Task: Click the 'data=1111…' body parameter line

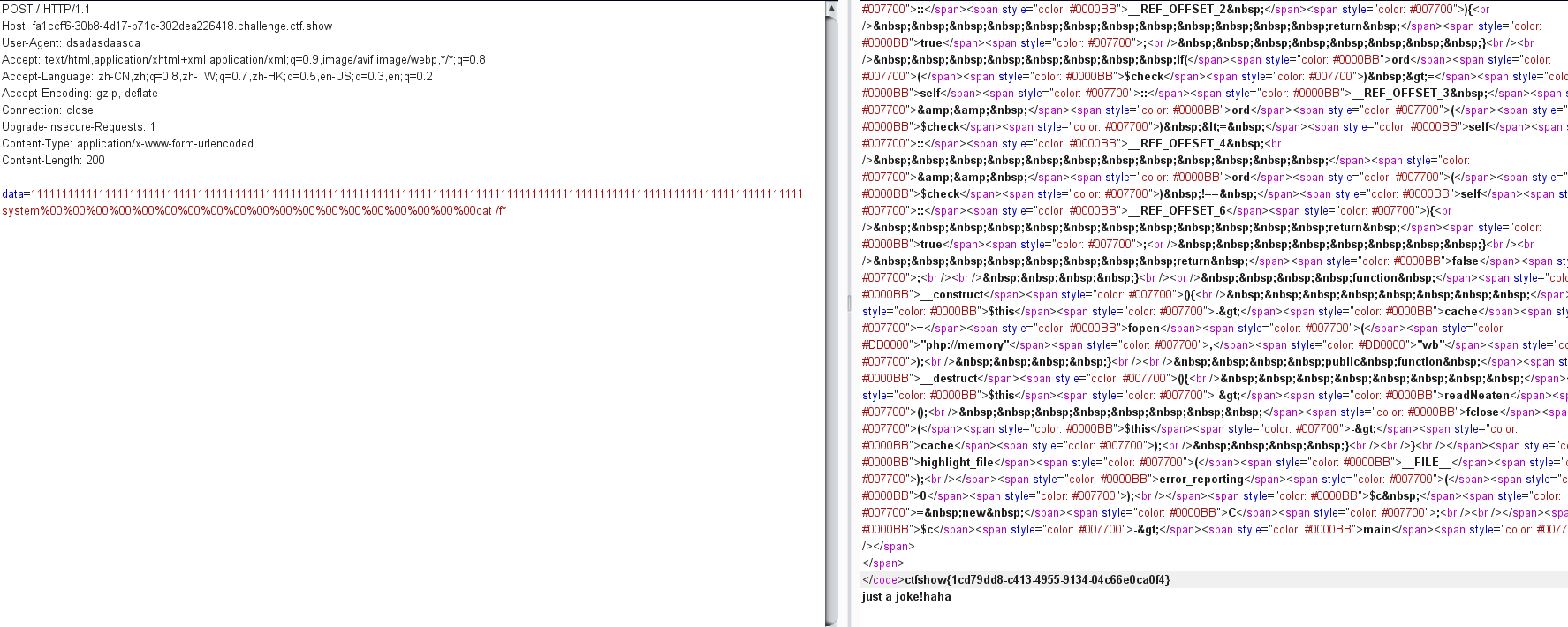Action: [x=403, y=193]
